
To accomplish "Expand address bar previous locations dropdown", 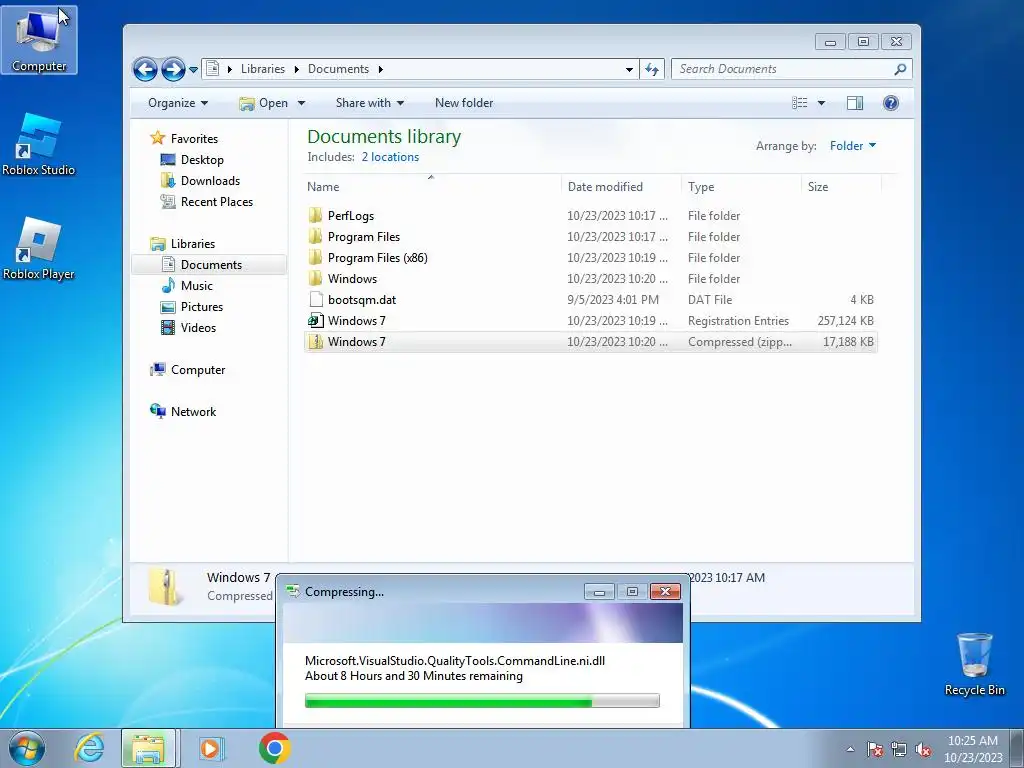I will [x=629, y=69].
